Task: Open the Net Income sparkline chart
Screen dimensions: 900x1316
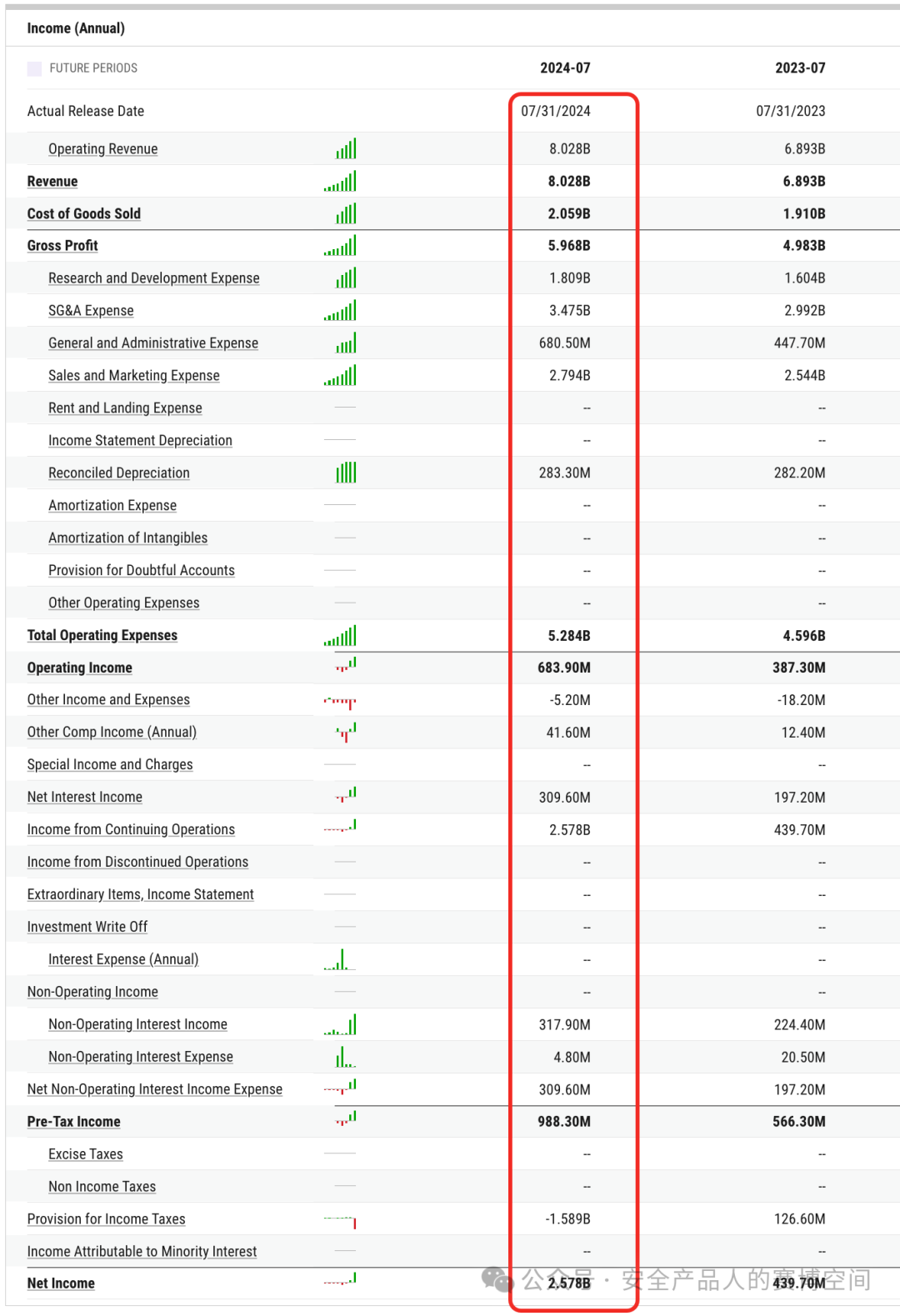Action: coord(340,1278)
